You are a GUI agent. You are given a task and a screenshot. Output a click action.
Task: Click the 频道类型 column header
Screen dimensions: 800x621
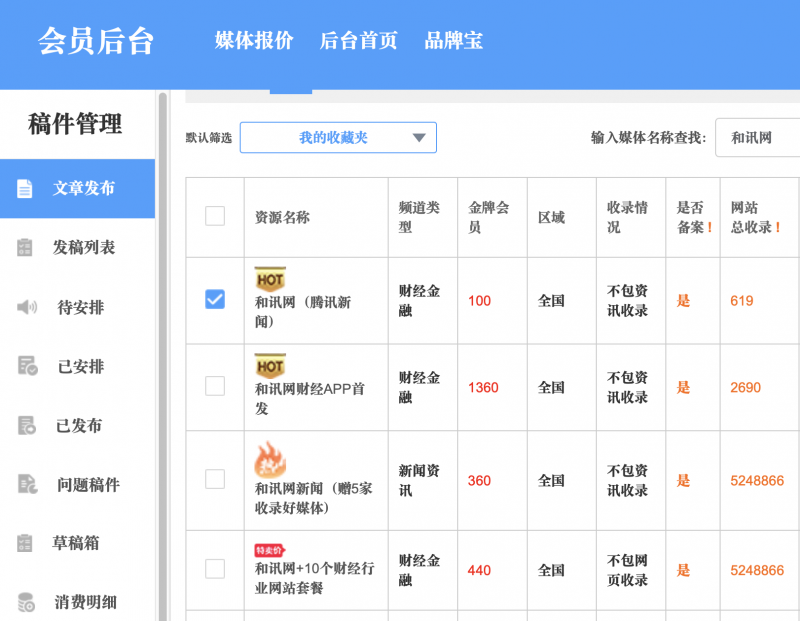[419, 217]
